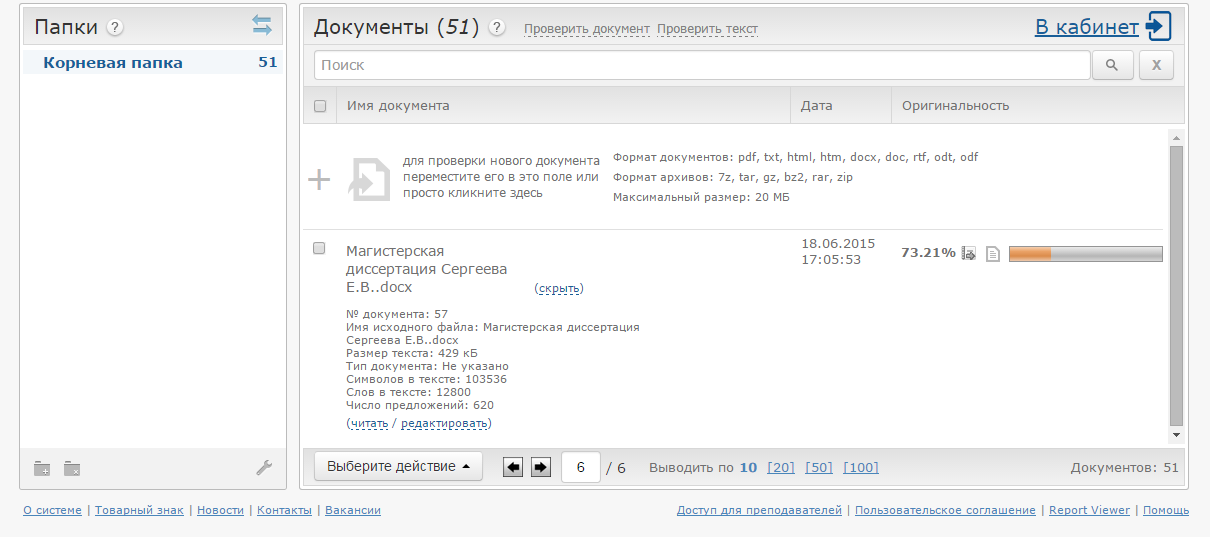1210x537 pixels.
Task: Click the Проверить документ link
Action: pyautogui.click(x=586, y=29)
